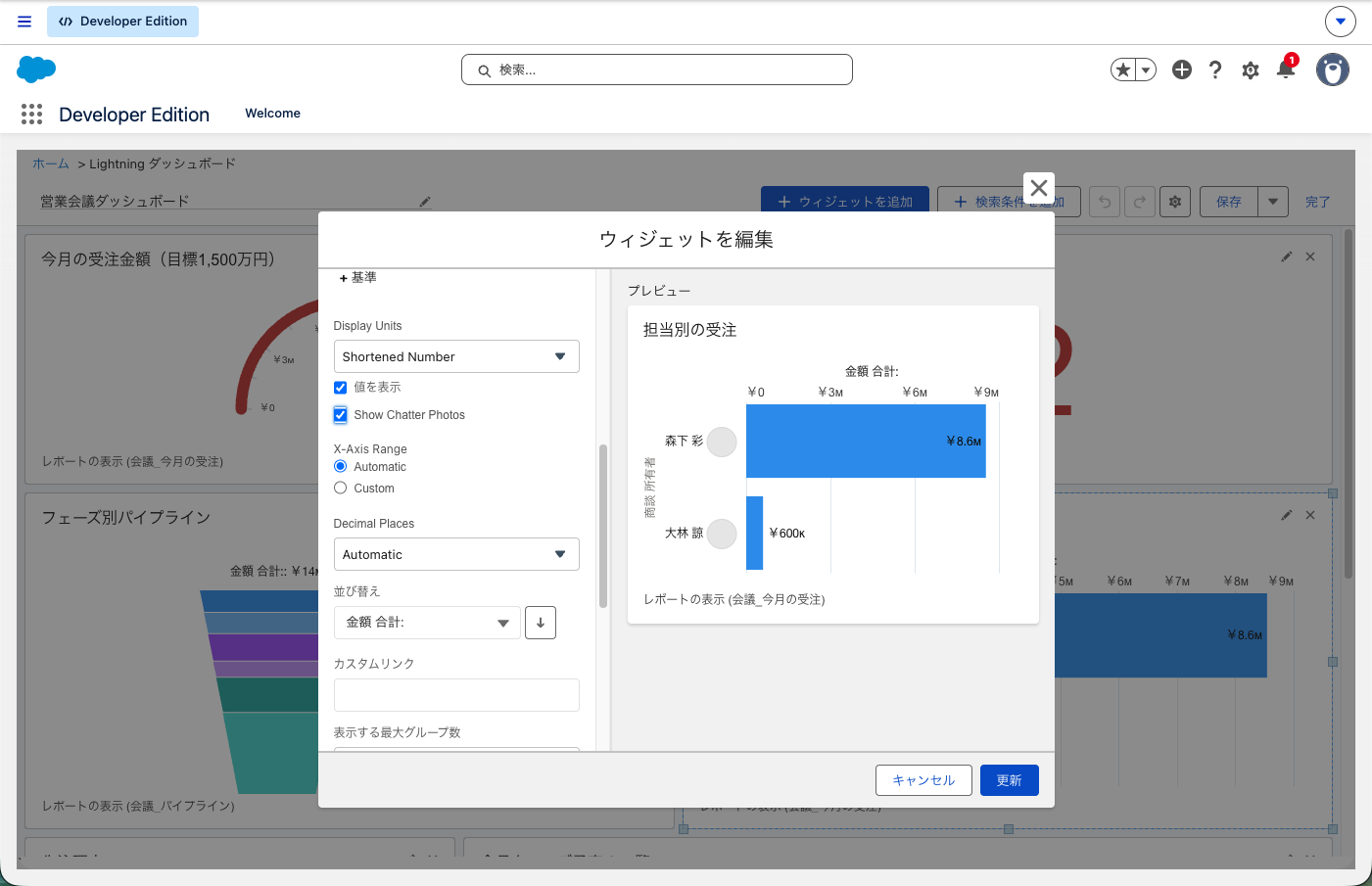Expand the 保存 button dropdown arrow

(x=1273, y=202)
